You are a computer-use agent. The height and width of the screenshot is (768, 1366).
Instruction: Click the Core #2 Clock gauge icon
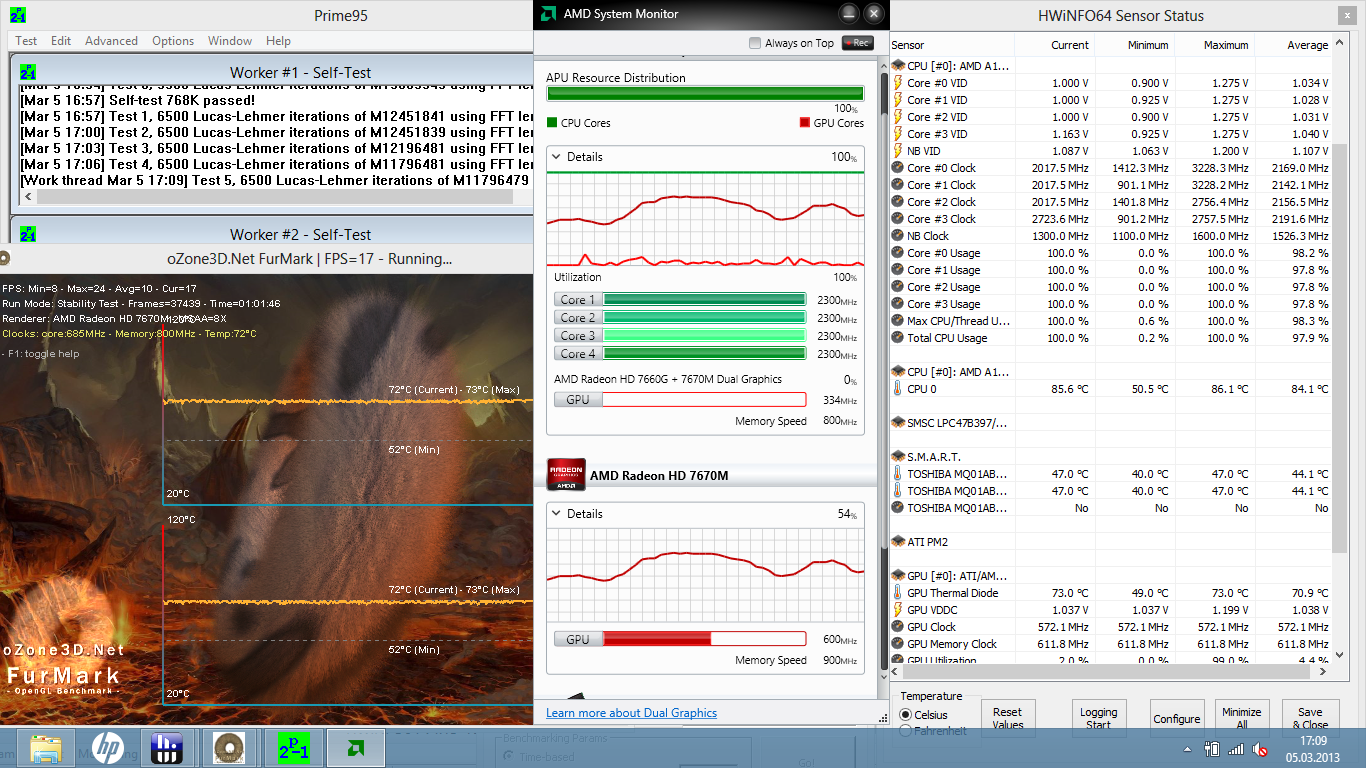tap(898, 202)
